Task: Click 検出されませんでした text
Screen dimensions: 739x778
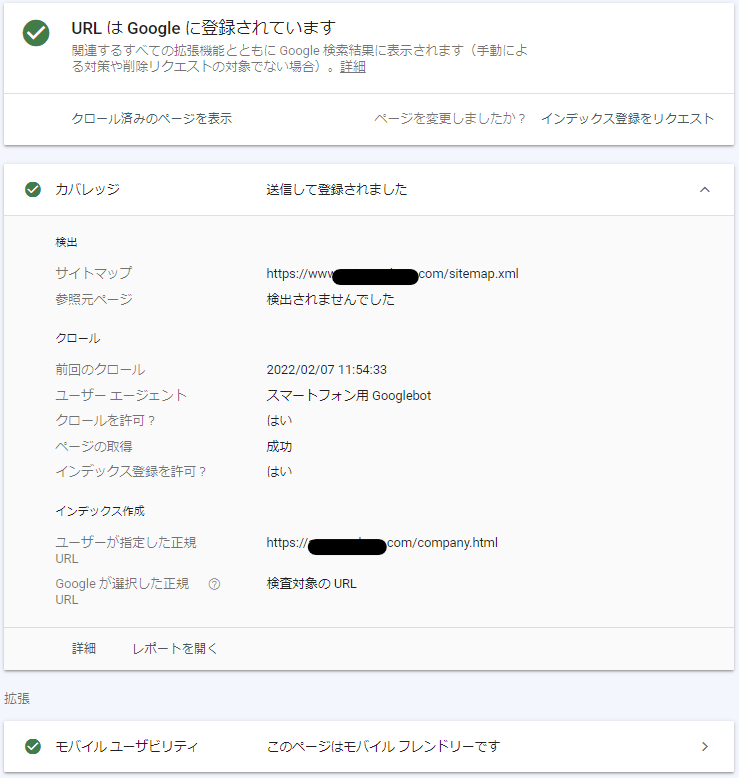Action: point(331,299)
